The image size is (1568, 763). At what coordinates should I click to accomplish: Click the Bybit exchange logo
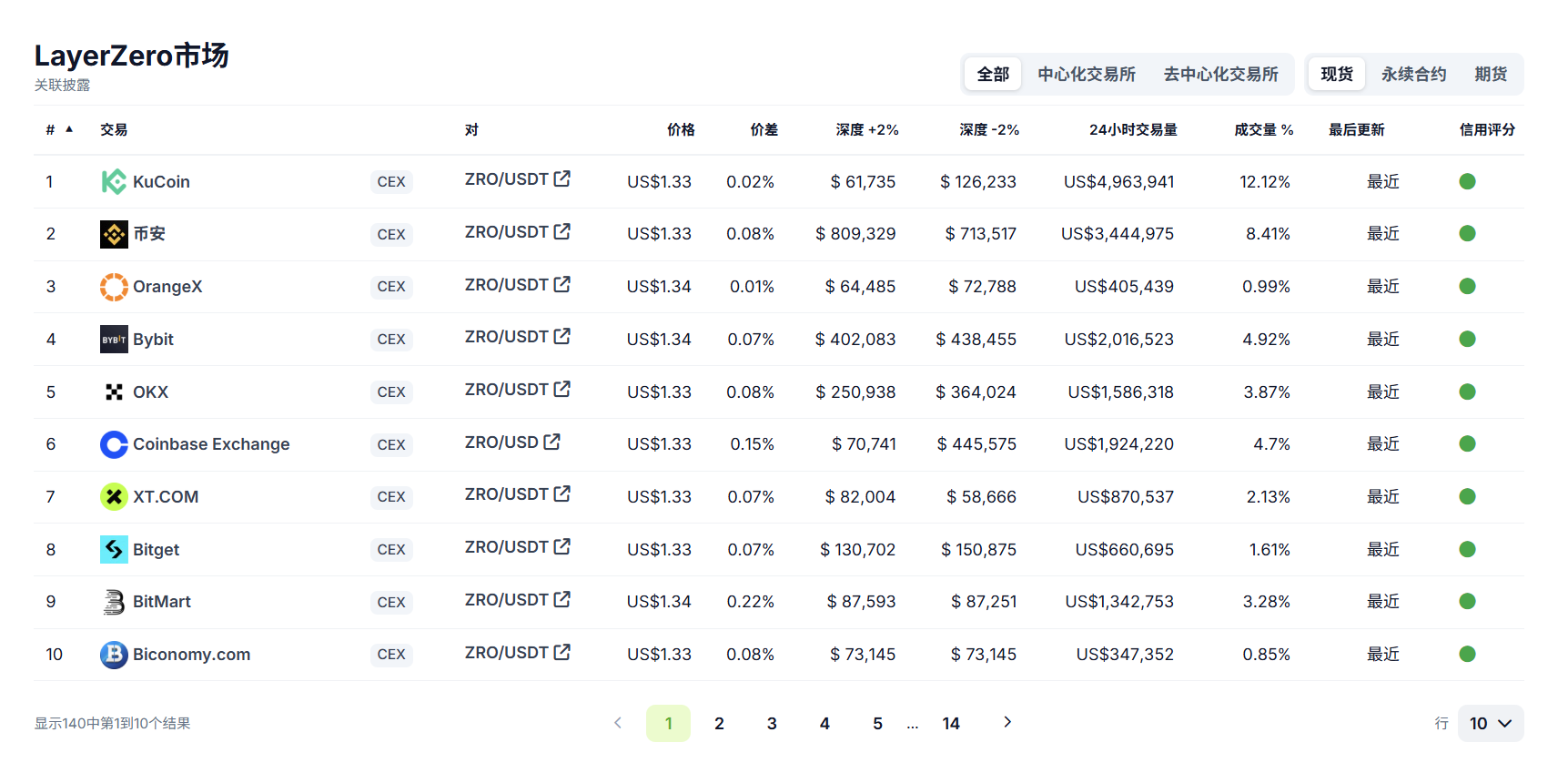click(x=114, y=340)
